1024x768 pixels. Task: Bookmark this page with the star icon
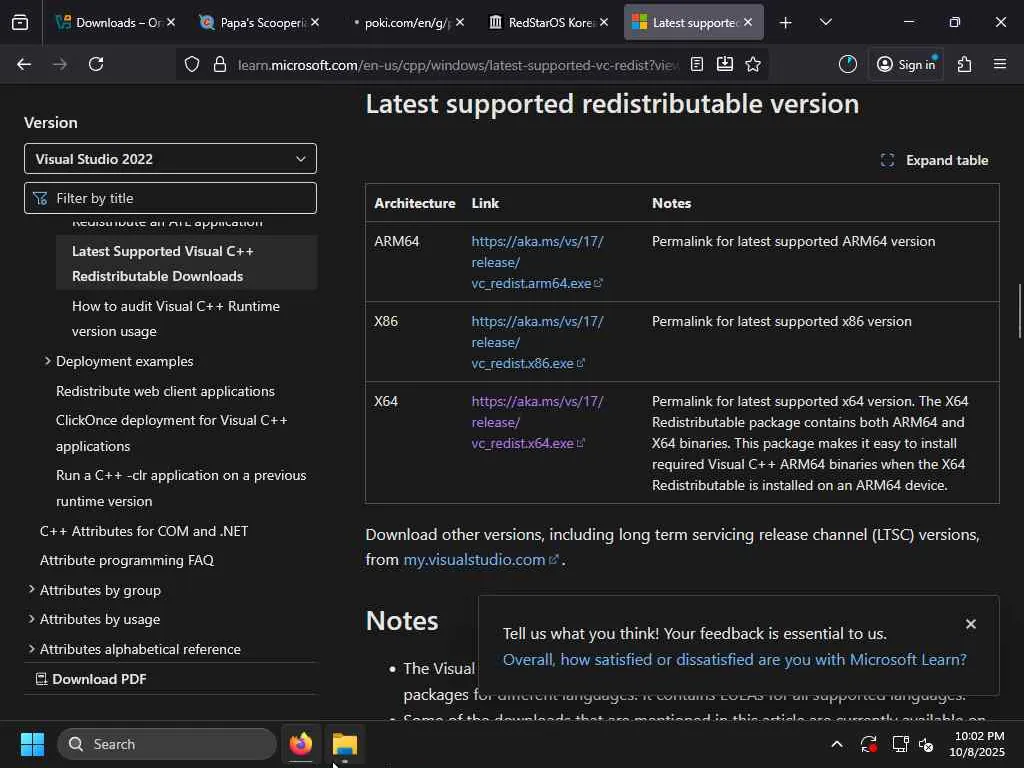753,64
